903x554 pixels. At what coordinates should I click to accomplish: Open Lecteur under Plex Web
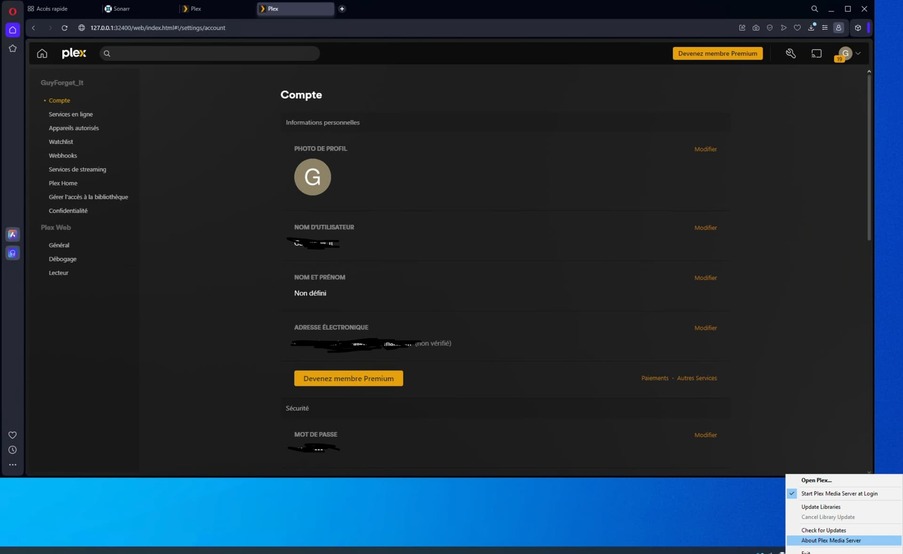[x=58, y=273]
